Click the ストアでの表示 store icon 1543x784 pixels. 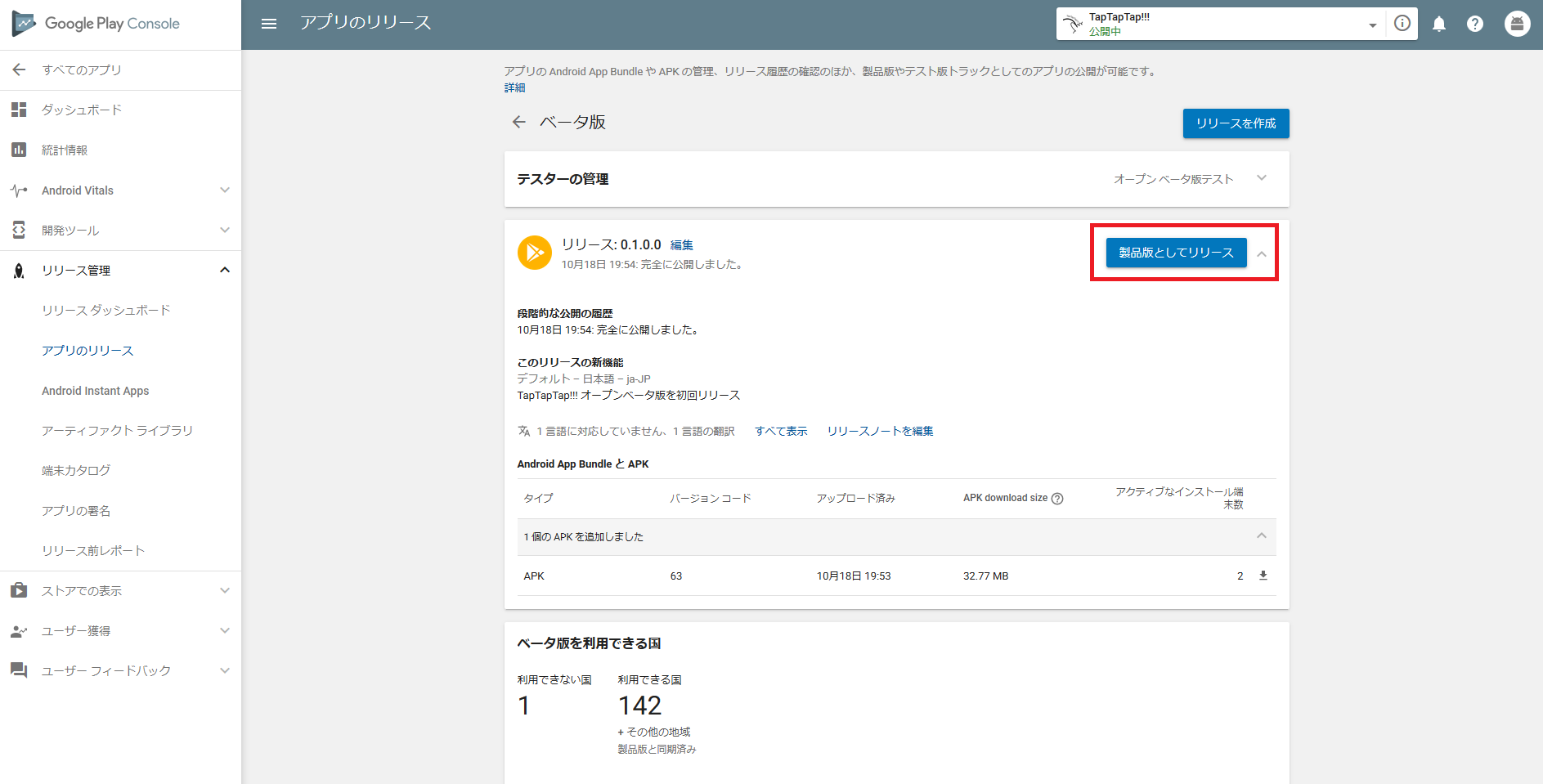tap(19, 590)
